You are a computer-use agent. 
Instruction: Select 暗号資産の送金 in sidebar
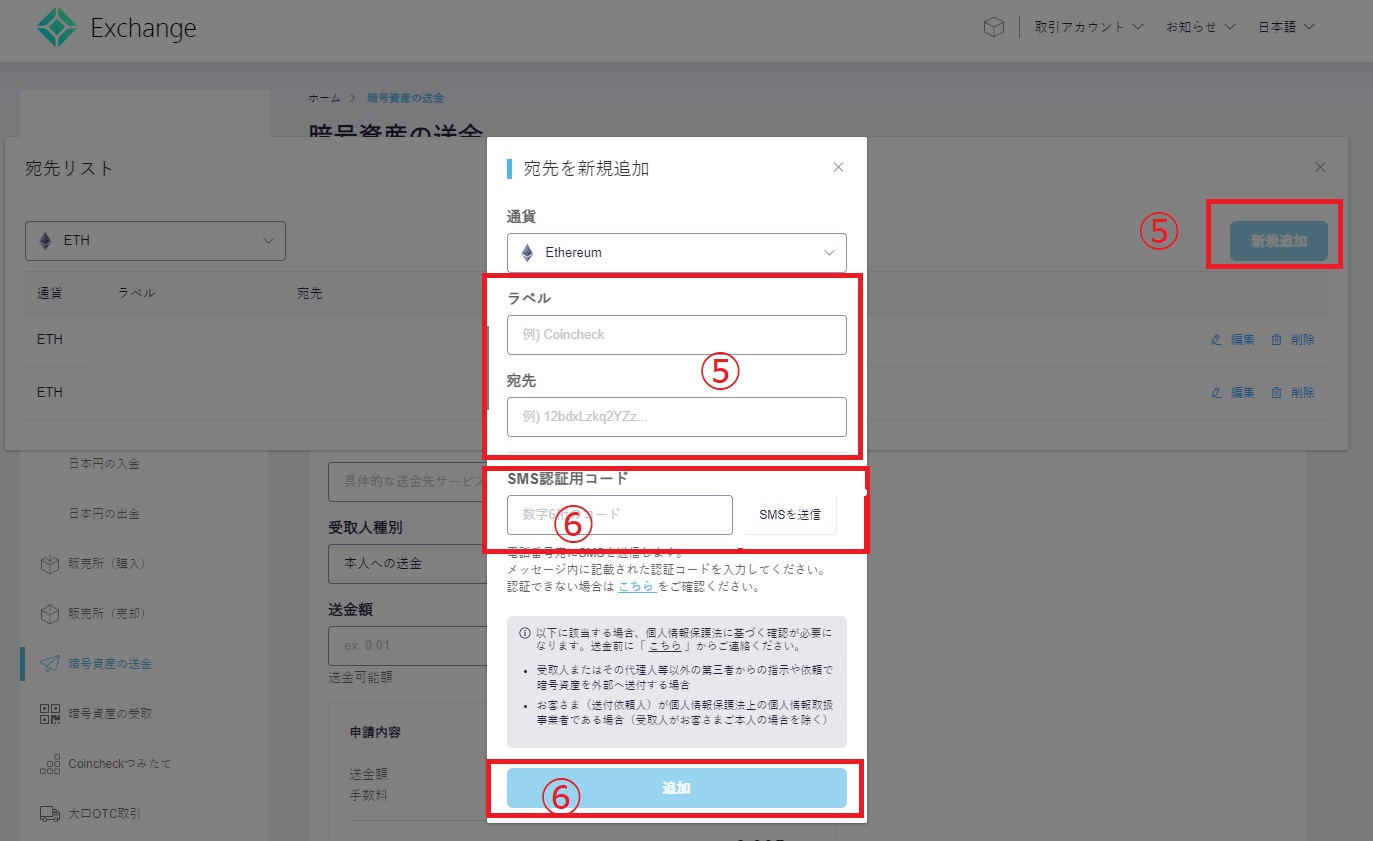coord(110,663)
